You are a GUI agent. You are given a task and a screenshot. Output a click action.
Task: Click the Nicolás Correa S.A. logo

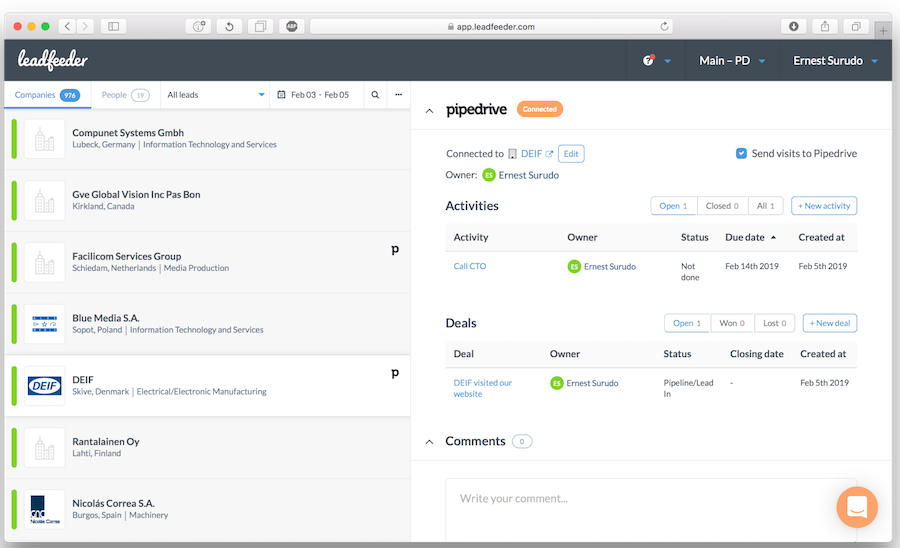(44, 509)
